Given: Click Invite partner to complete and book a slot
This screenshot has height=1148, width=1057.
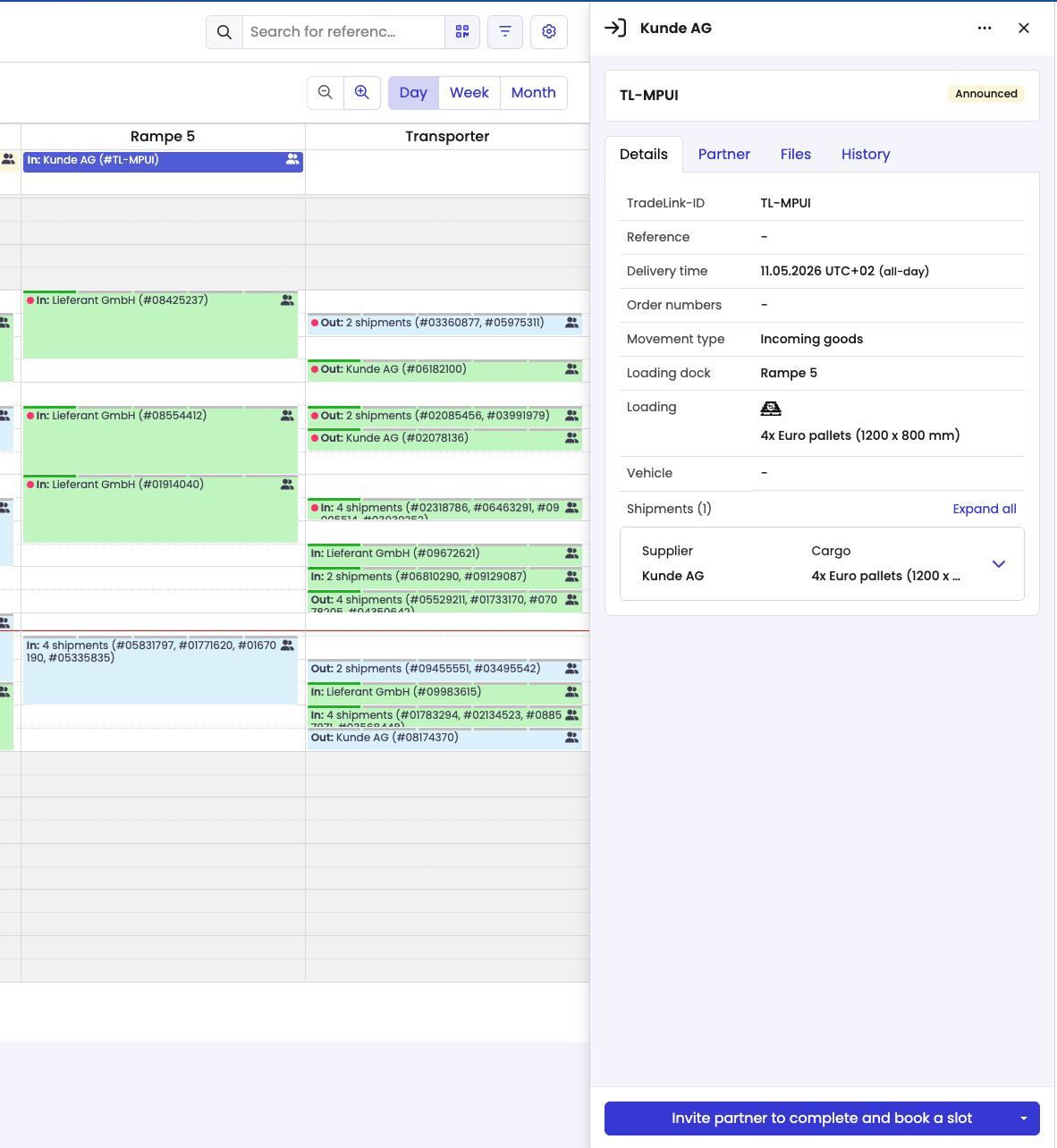Looking at the screenshot, I should [822, 1118].
